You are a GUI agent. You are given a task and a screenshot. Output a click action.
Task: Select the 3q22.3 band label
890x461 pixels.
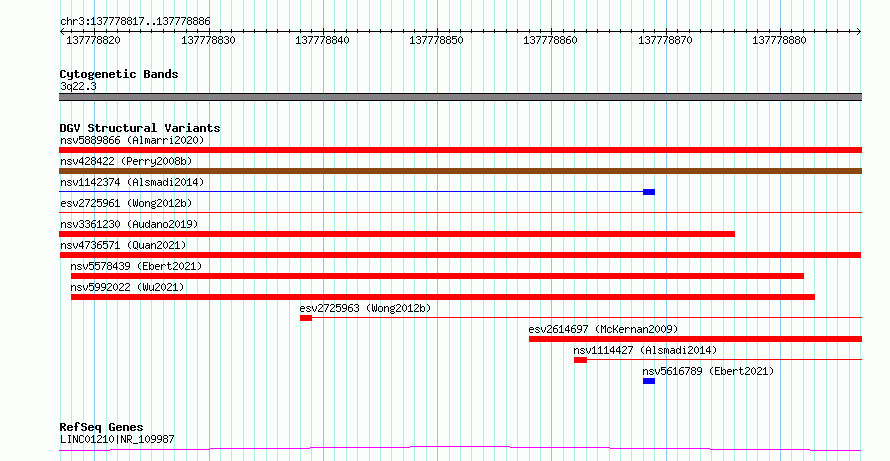click(x=78, y=86)
